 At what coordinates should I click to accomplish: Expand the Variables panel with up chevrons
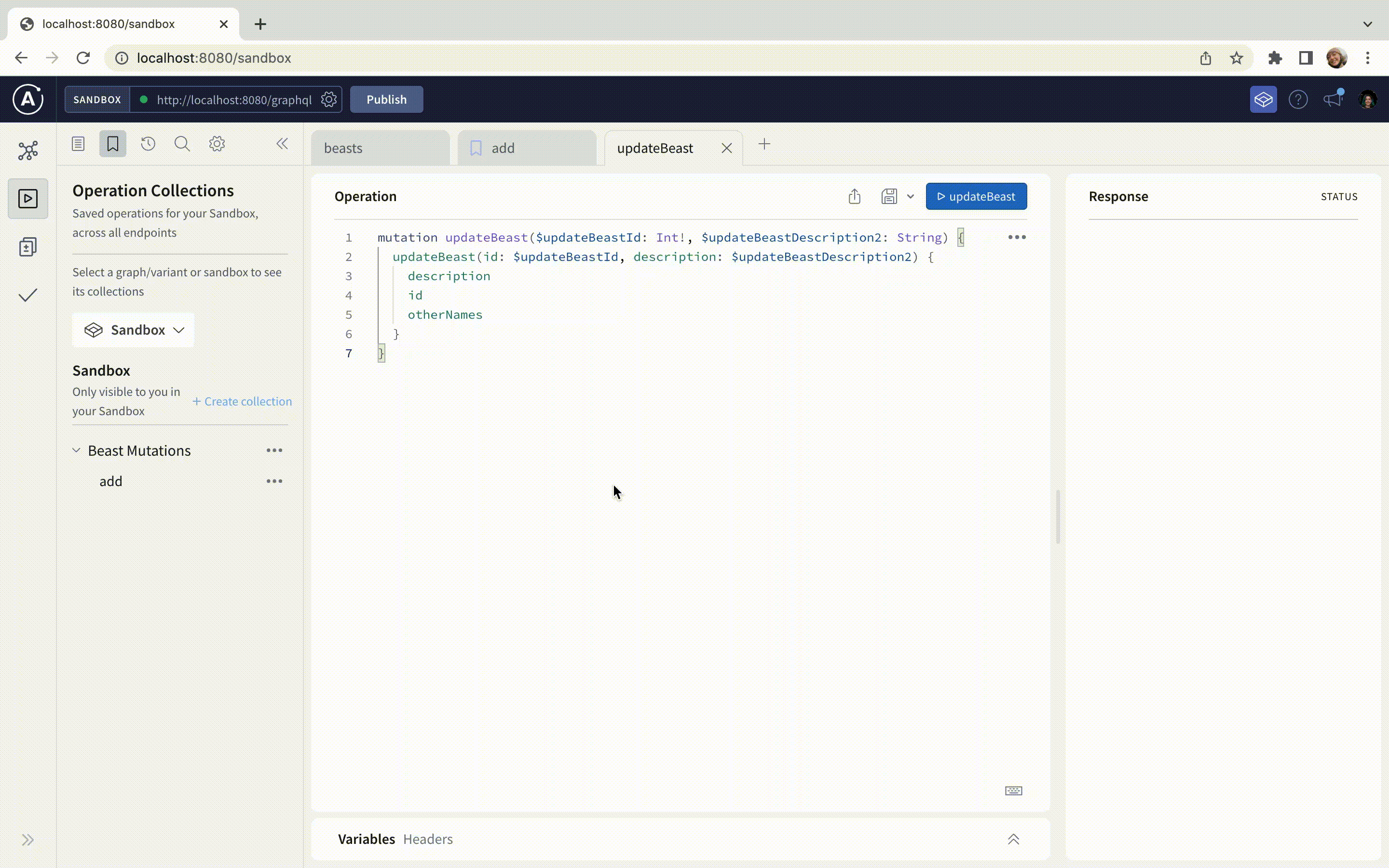coord(1014,839)
